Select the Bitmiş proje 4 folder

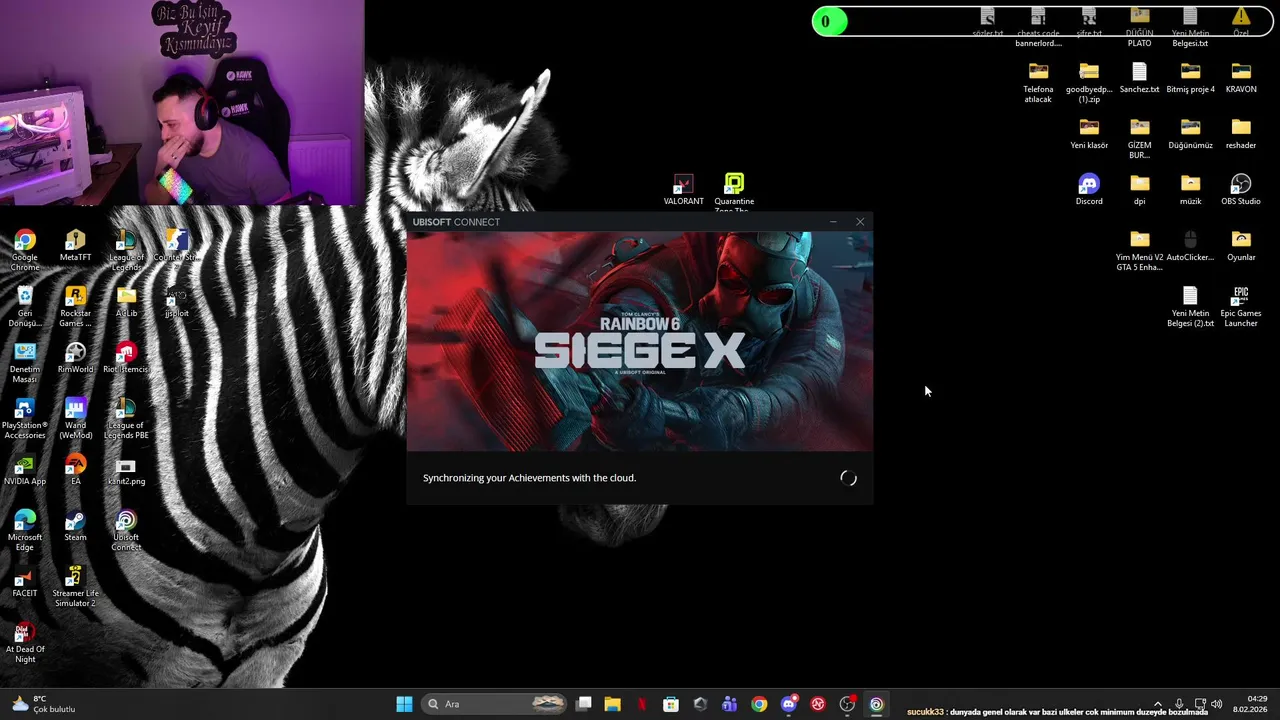[x=1190, y=77]
